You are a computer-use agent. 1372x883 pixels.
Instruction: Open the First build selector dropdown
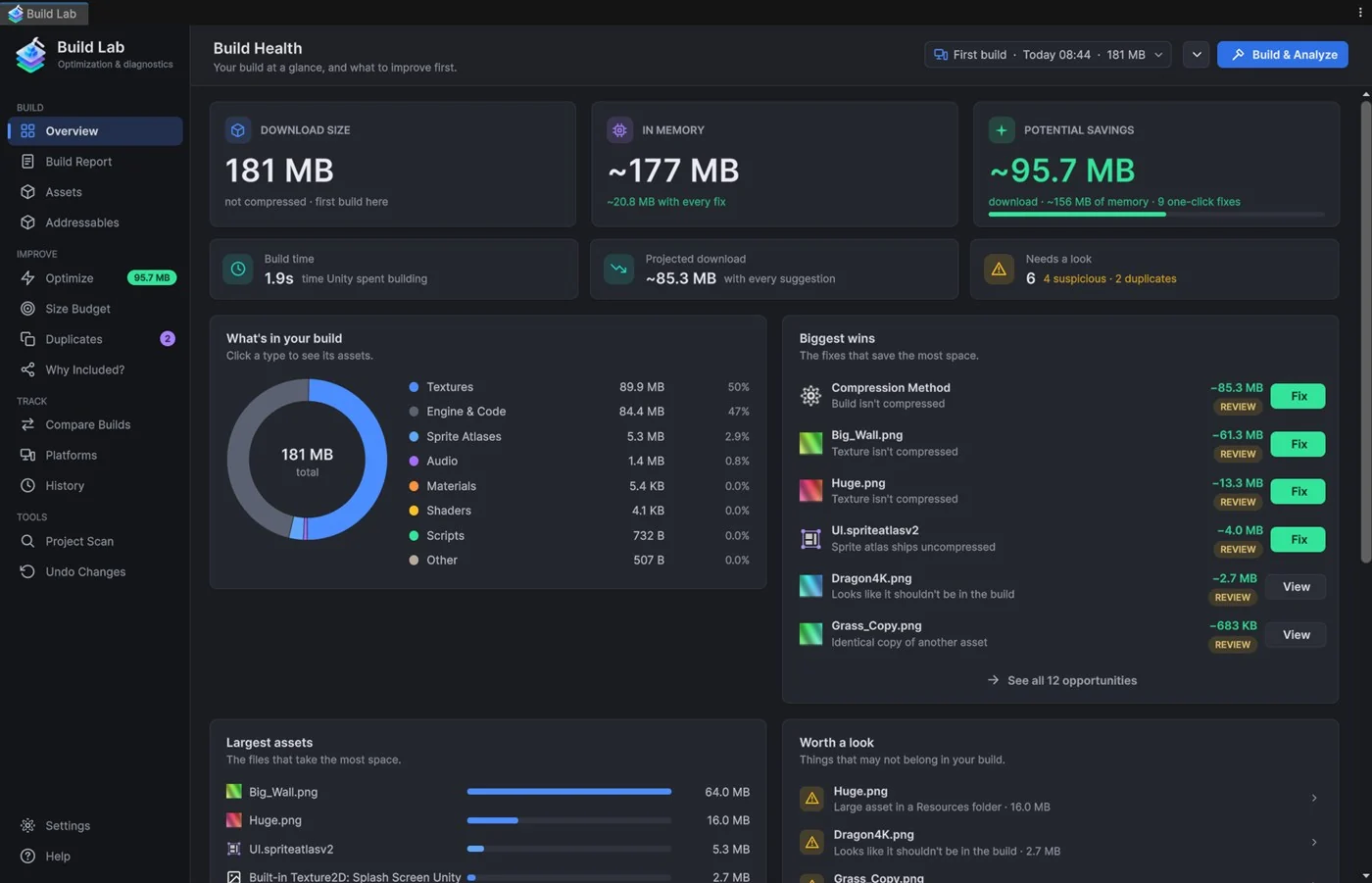[1048, 55]
